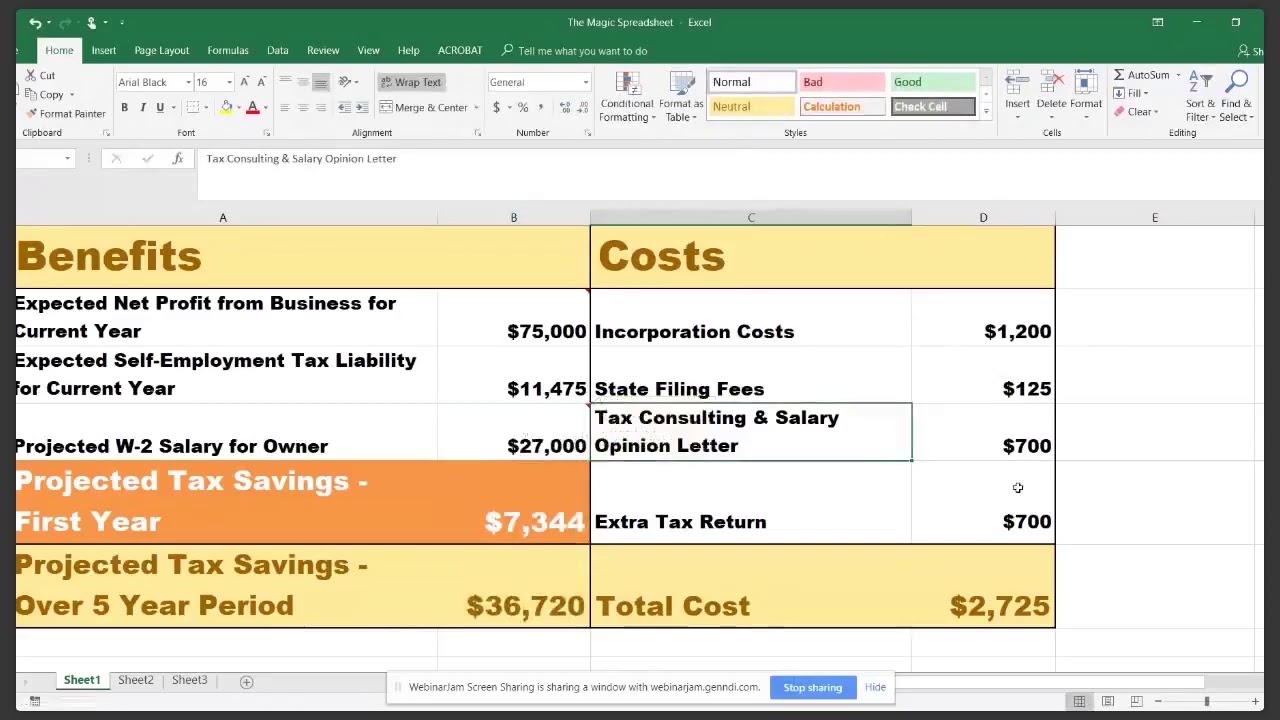
Task: Open the Review tab
Action: pos(323,50)
